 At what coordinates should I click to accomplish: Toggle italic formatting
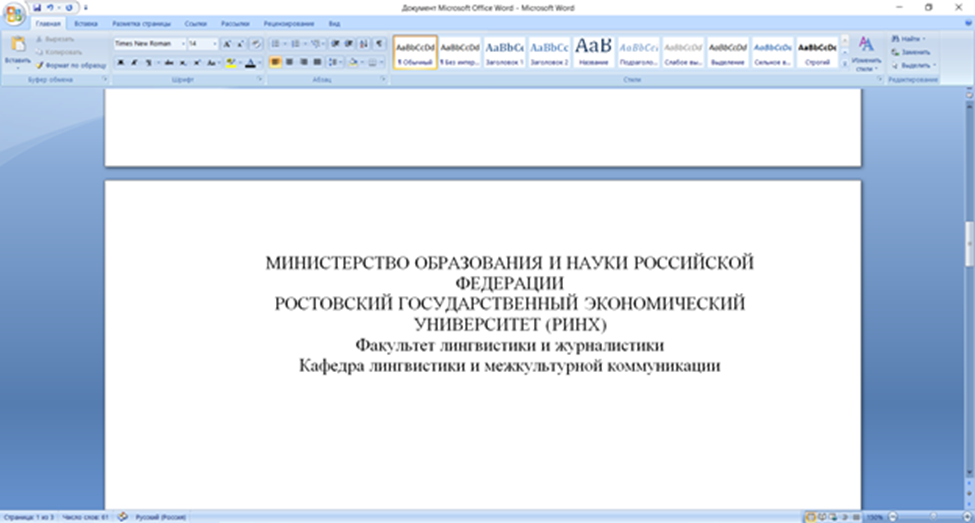point(134,63)
